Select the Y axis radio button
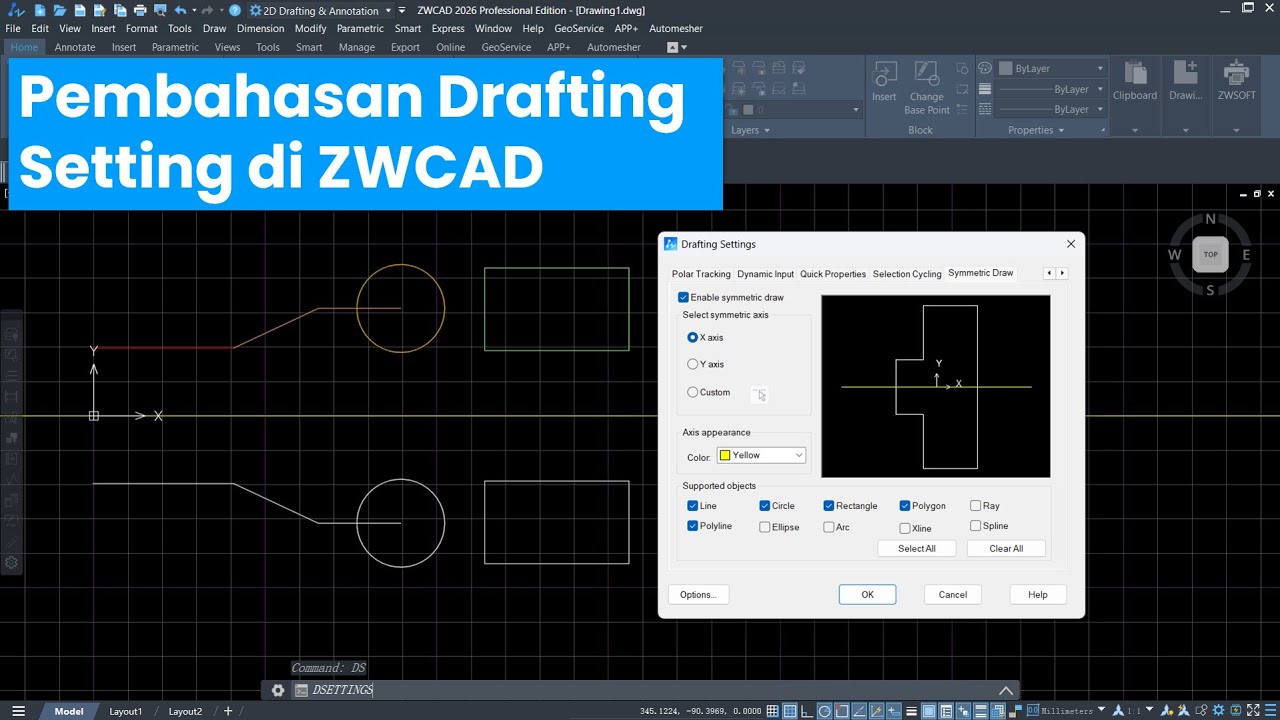This screenshot has height=720, width=1280. point(693,364)
